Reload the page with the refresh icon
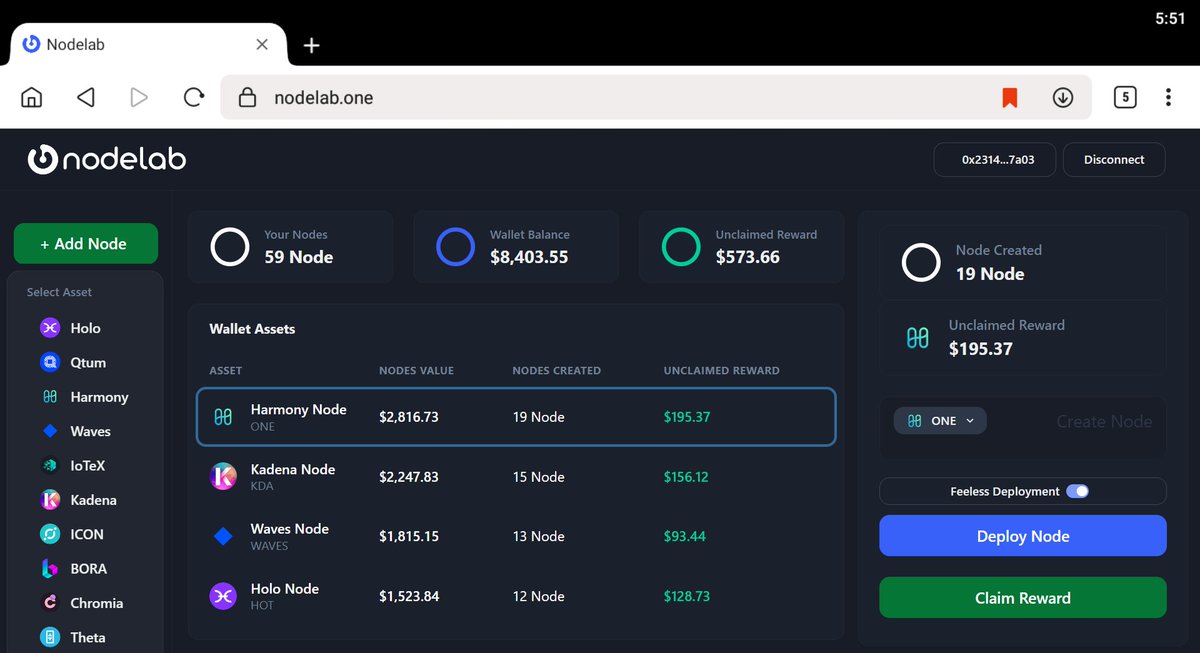 point(194,97)
